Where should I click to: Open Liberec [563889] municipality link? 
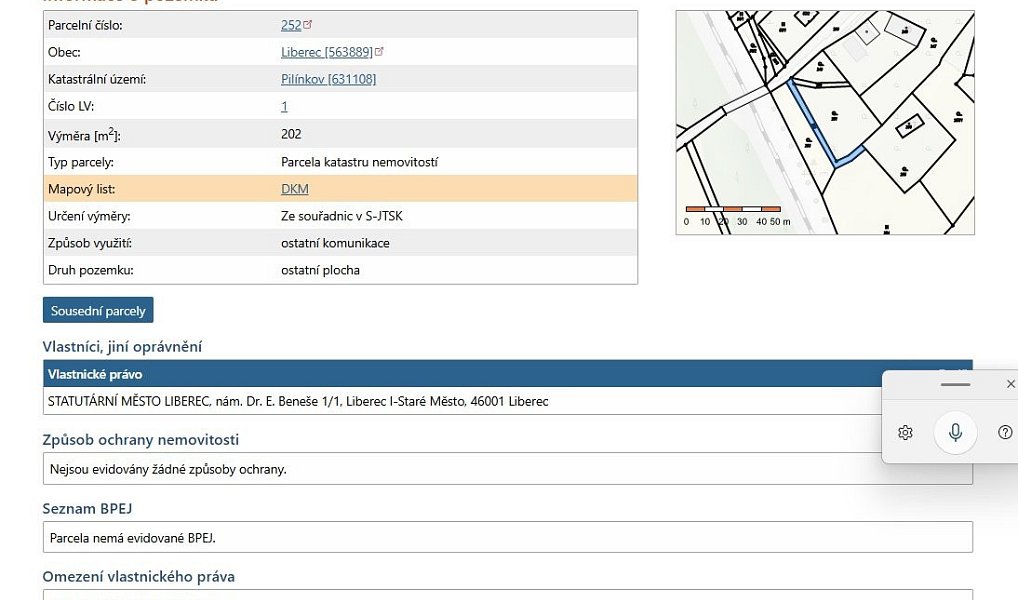tap(327, 52)
